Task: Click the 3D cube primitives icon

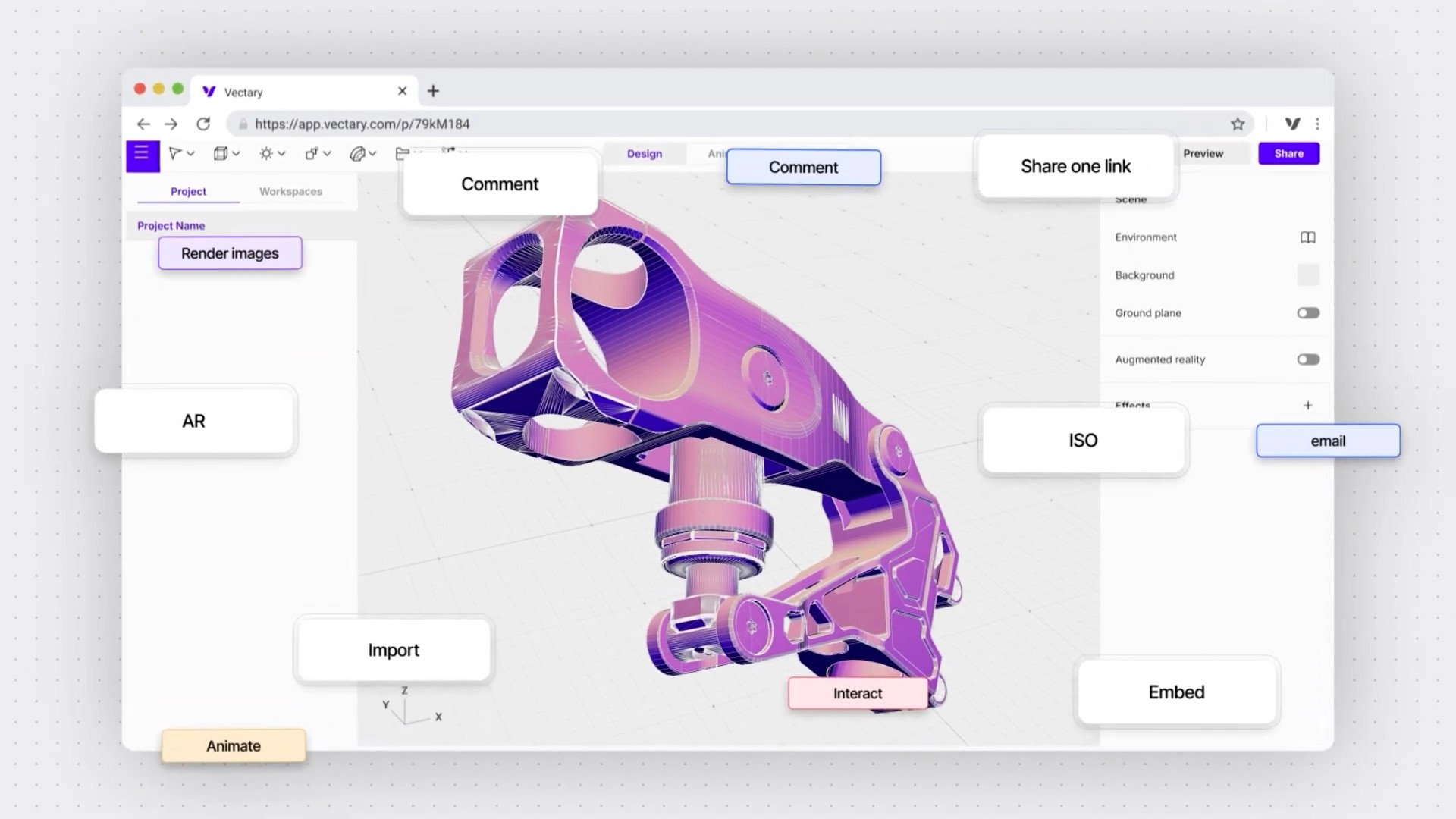Action: [x=220, y=154]
